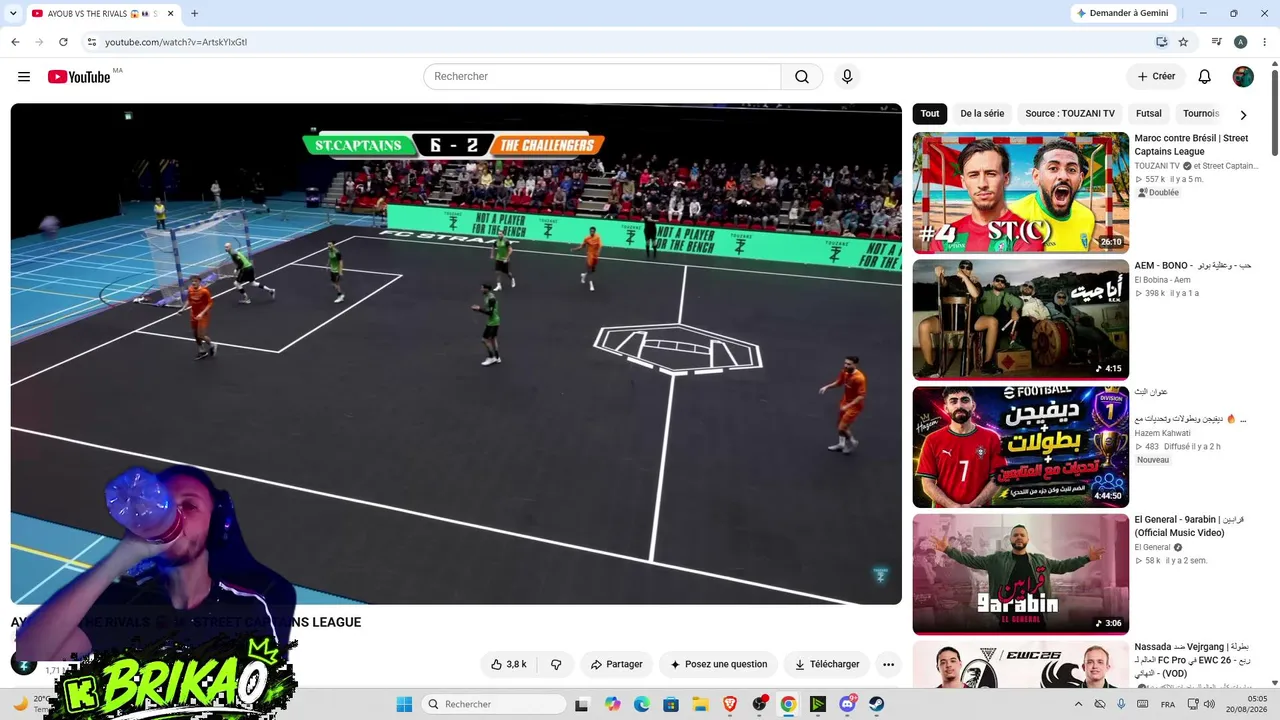Viewport: 1280px width, 720px height.
Task: Select the Tout filter chip
Action: point(930,114)
